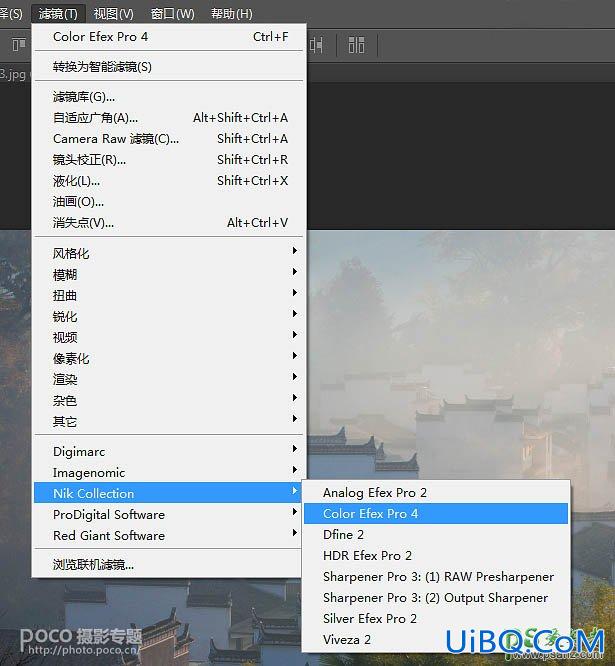Choose 镜头校正(R)... filter

tap(169, 160)
